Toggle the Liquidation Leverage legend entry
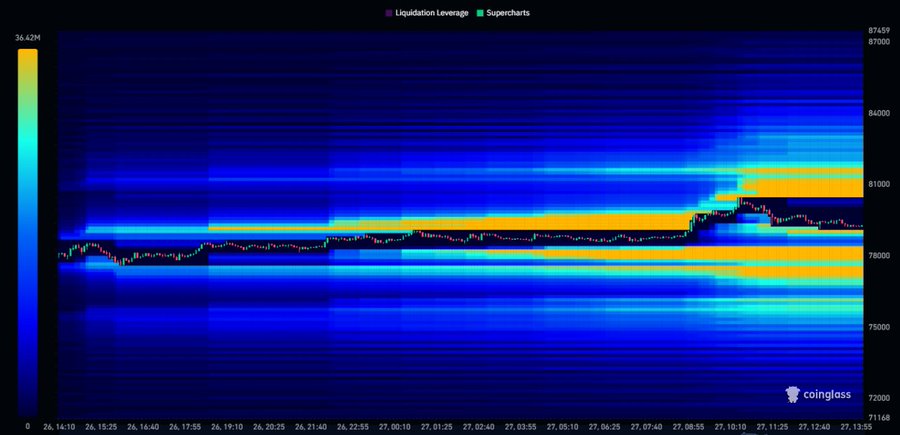The height and width of the screenshot is (435, 900). tap(426, 13)
